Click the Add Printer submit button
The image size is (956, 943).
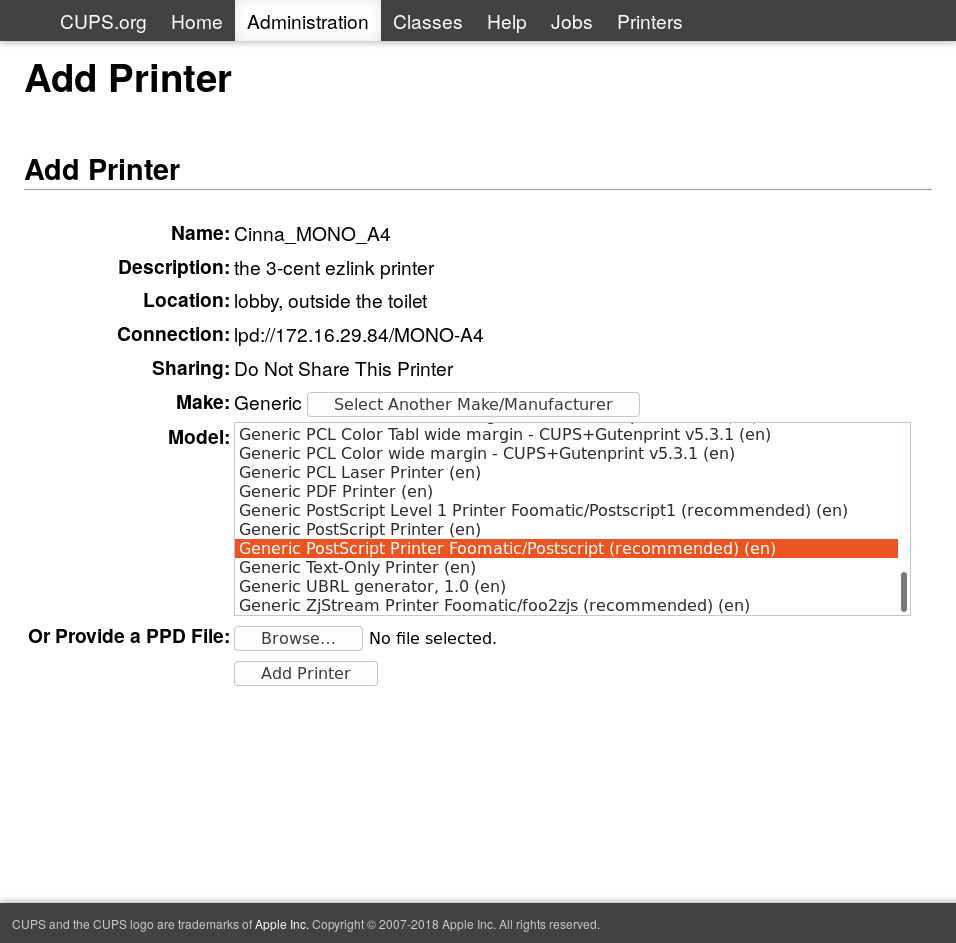click(x=305, y=673)
